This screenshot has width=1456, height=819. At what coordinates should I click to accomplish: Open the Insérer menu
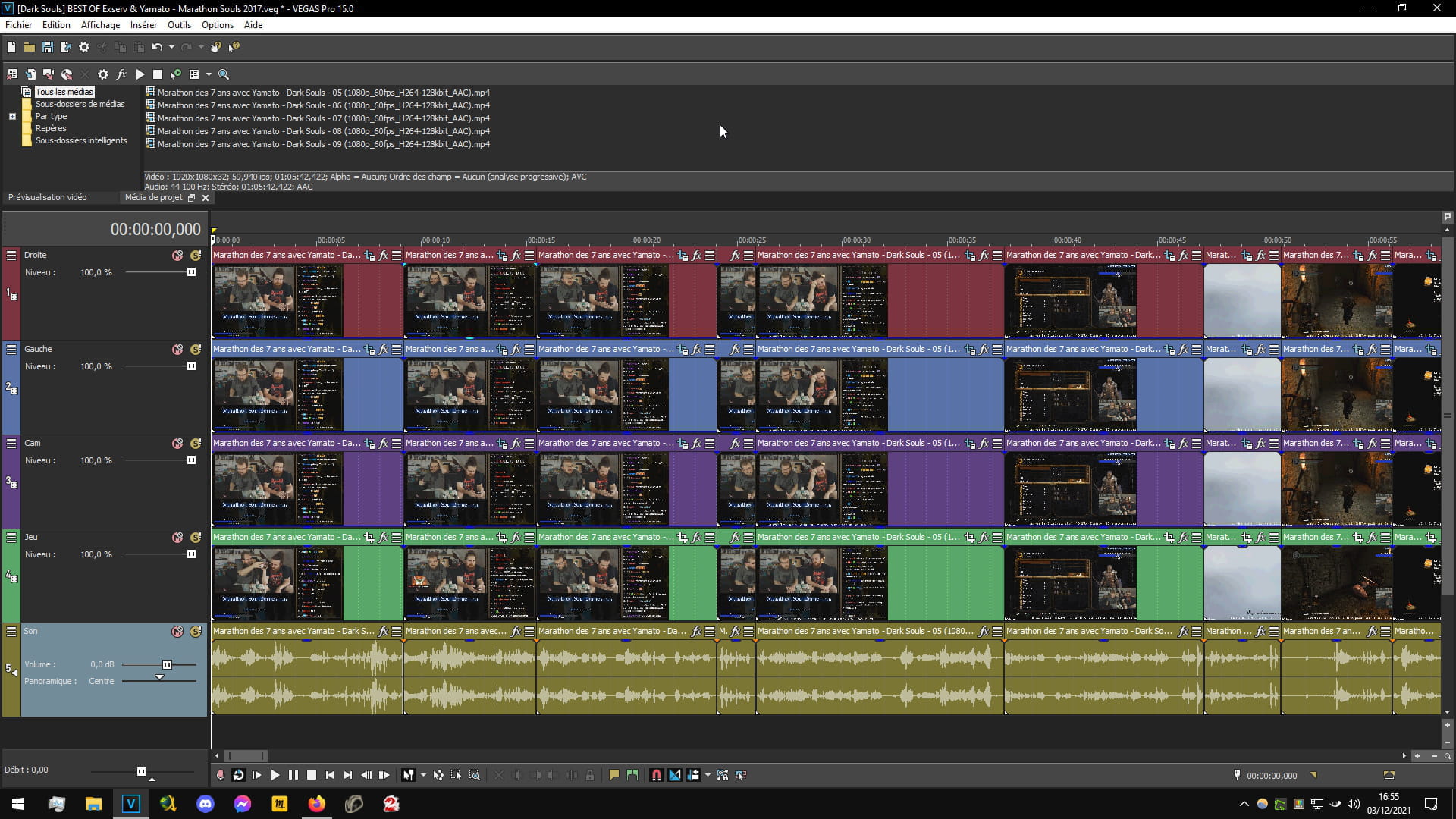(143, 25)
